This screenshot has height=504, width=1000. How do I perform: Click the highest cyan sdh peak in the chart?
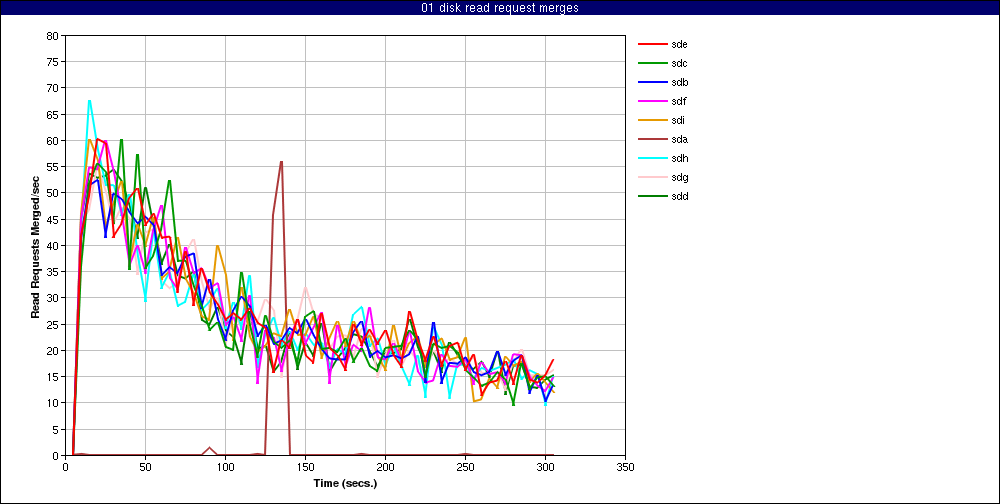89,101
